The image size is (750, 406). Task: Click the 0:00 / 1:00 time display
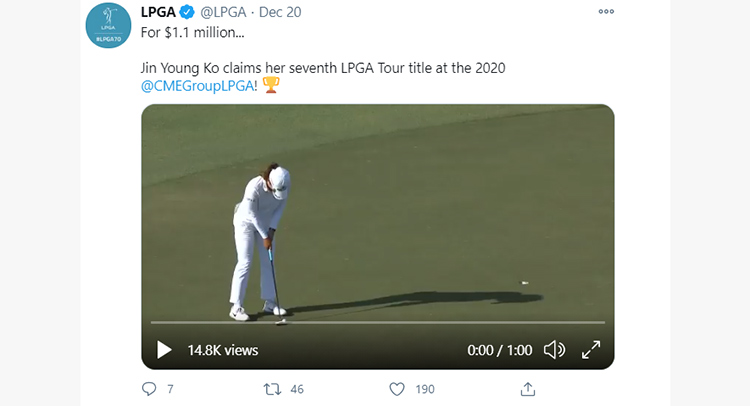[x=499, y=350]
